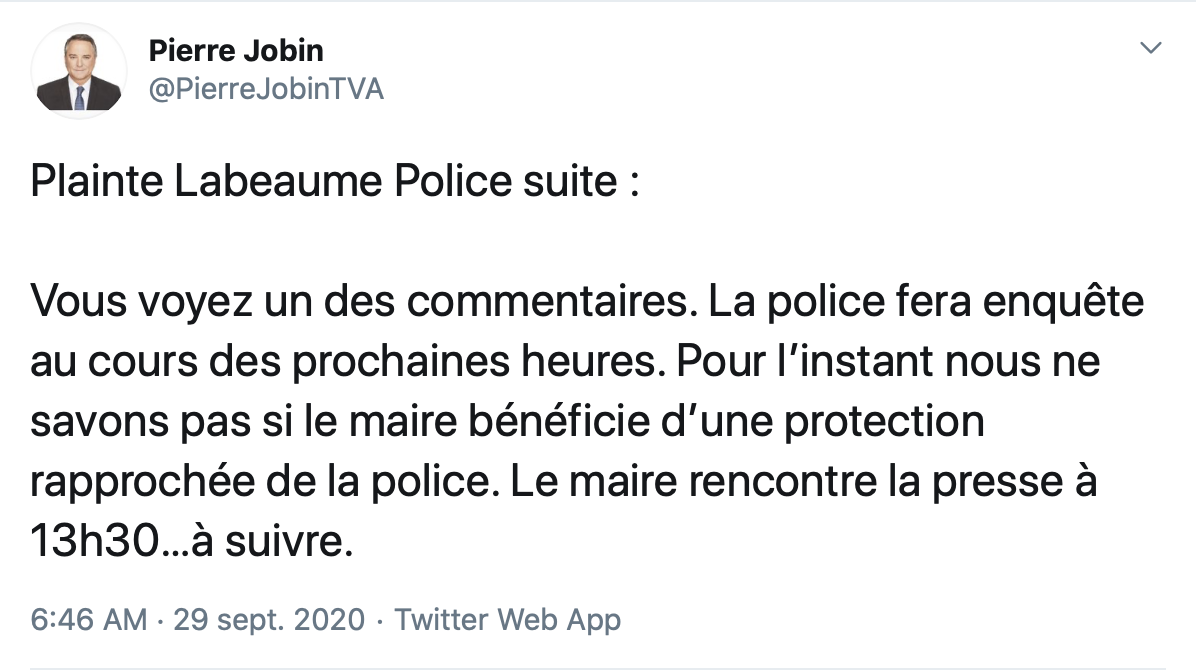Click the phrase 'protection' in the tweet body
This screenshot has height=670, width=1196.
(x=884, y=422)
